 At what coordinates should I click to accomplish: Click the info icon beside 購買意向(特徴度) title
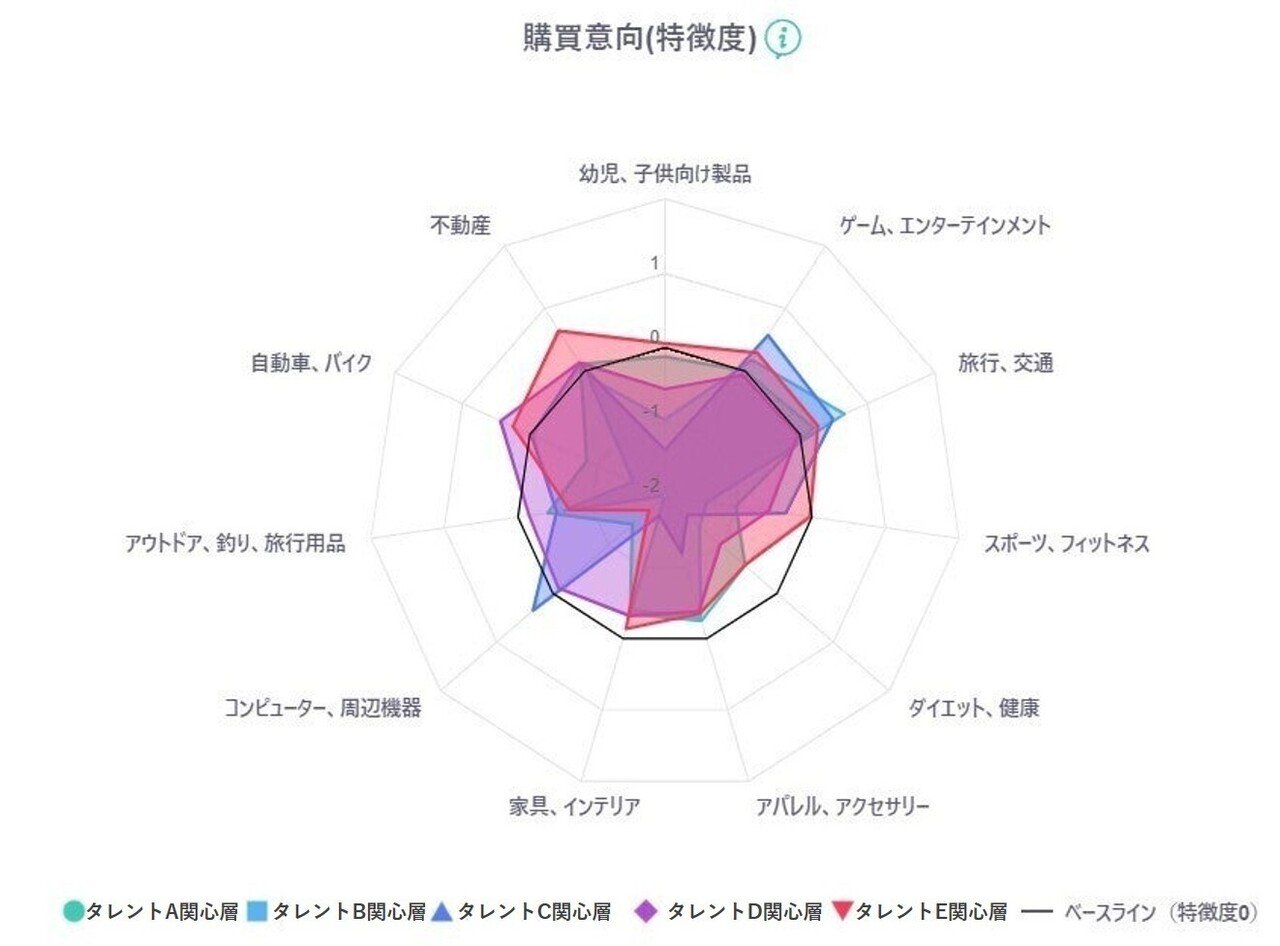[783, 39]
